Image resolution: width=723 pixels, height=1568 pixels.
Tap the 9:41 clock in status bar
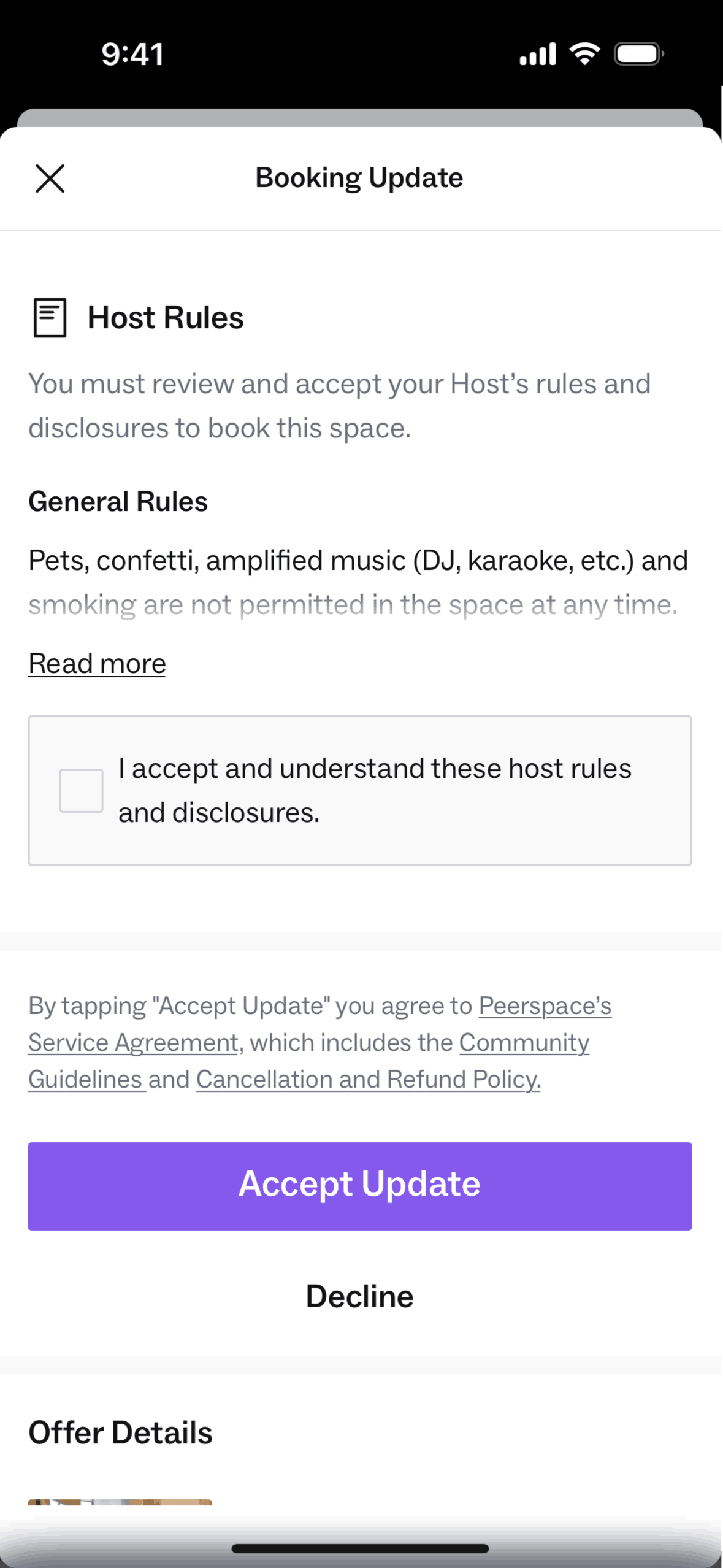click(x=132, y=54)
